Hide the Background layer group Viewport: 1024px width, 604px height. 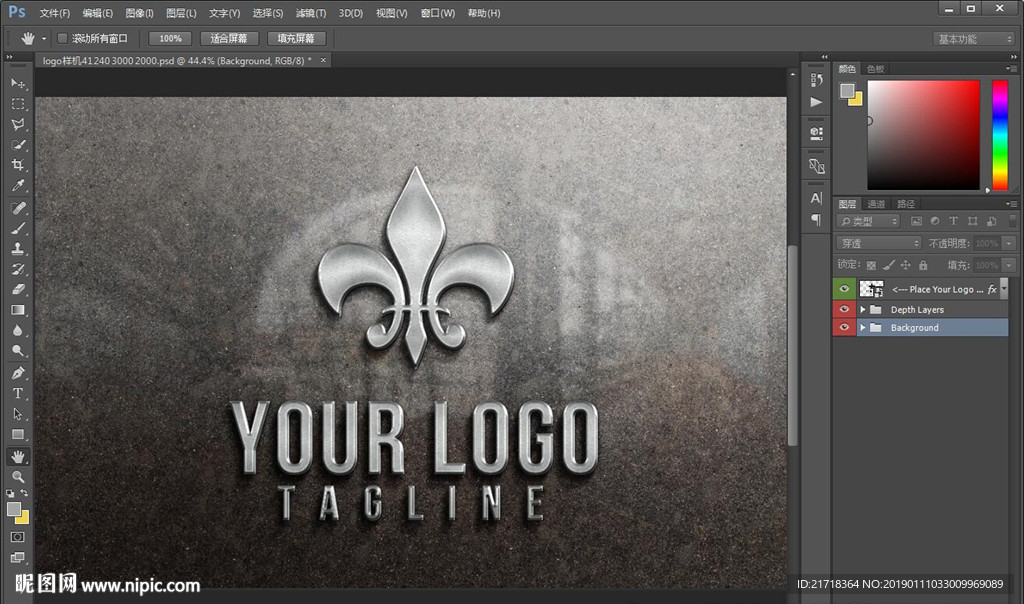pyautogui.click(x=845, y=328)
